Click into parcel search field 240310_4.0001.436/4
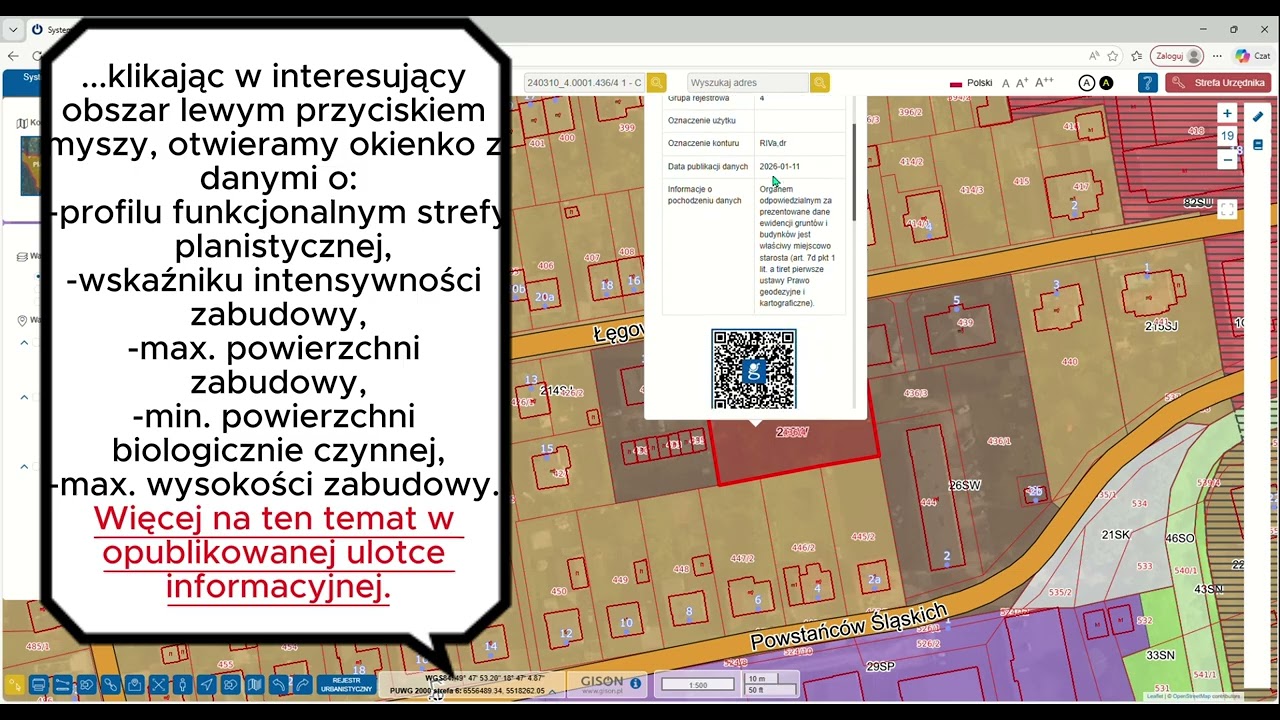Screen dimensions: 1280x720 584,83
